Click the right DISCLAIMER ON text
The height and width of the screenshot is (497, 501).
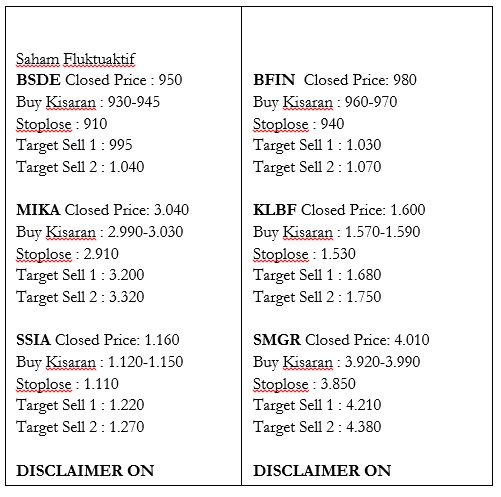[322, 471]
